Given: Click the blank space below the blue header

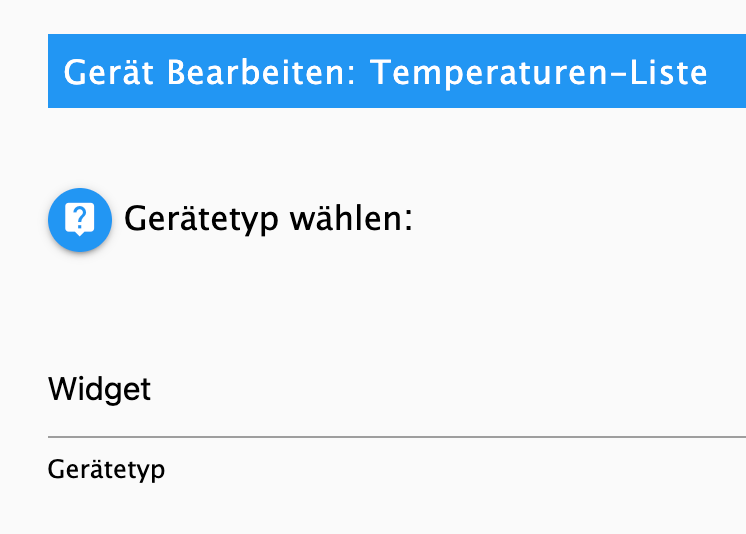Looking at the screenshot, I should pyautogui.click(x=397, y=145).
